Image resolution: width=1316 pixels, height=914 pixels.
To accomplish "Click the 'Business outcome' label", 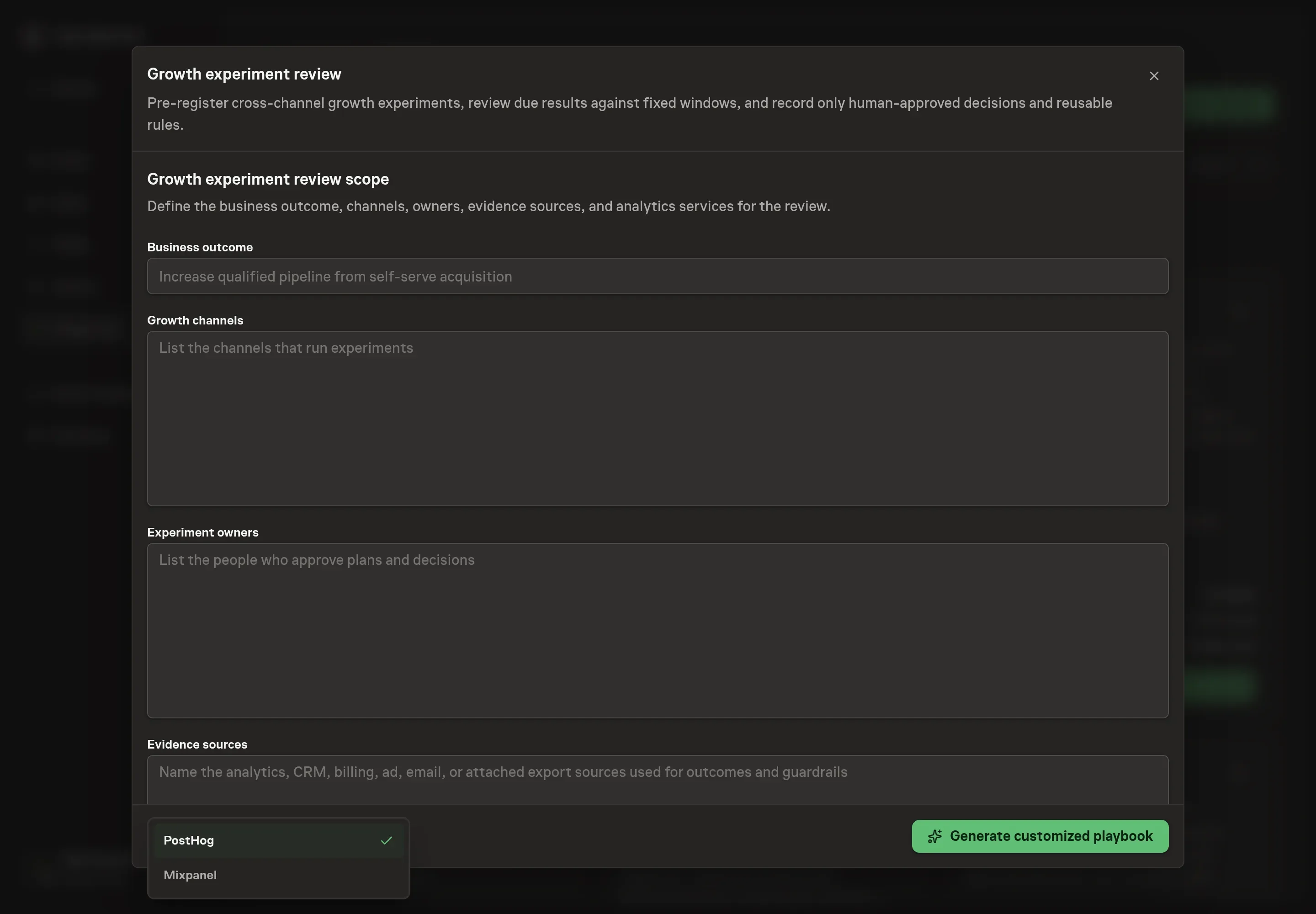I will coord(200,247).
